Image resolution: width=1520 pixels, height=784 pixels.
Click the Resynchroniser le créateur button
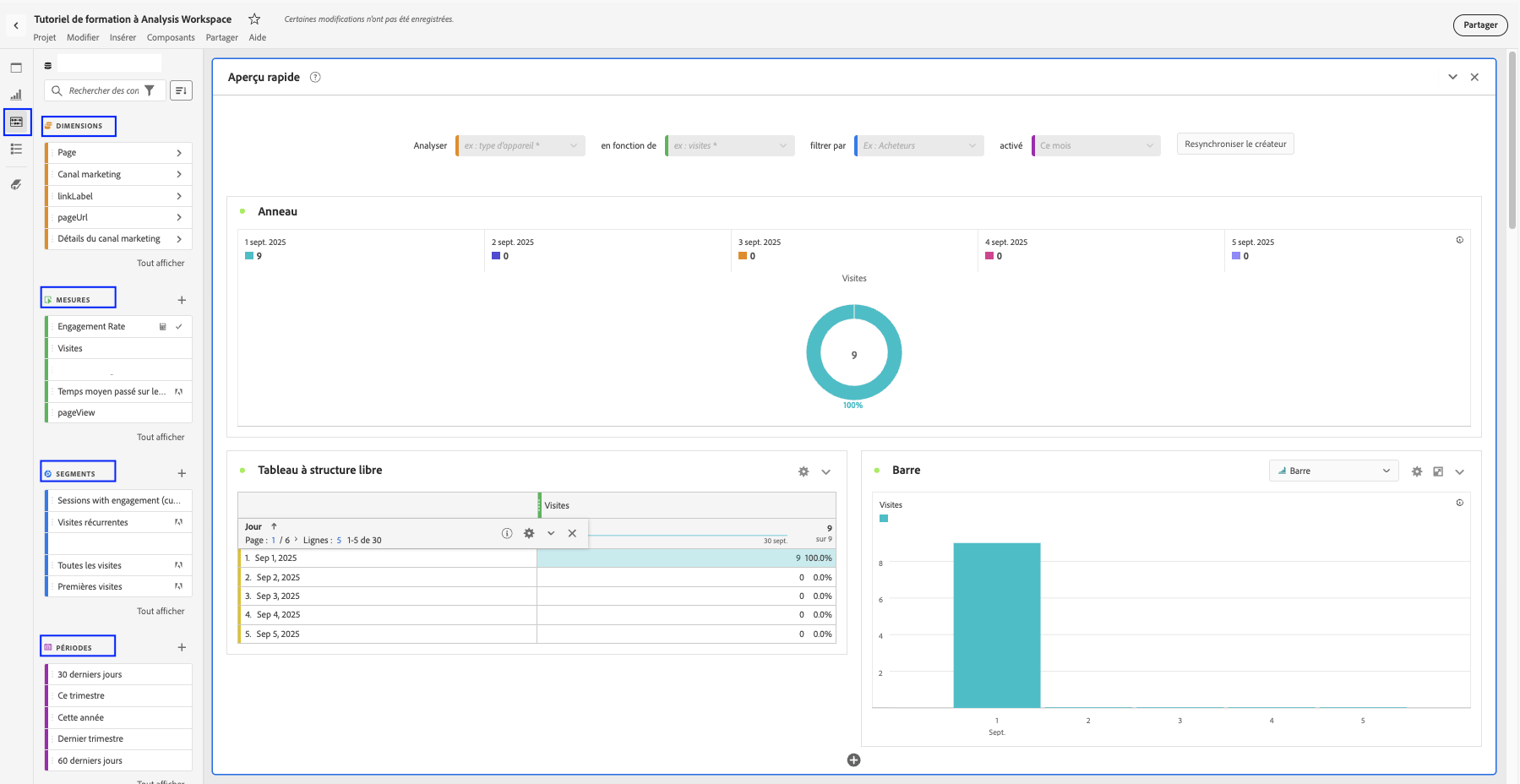click(x=1234, y=144)
